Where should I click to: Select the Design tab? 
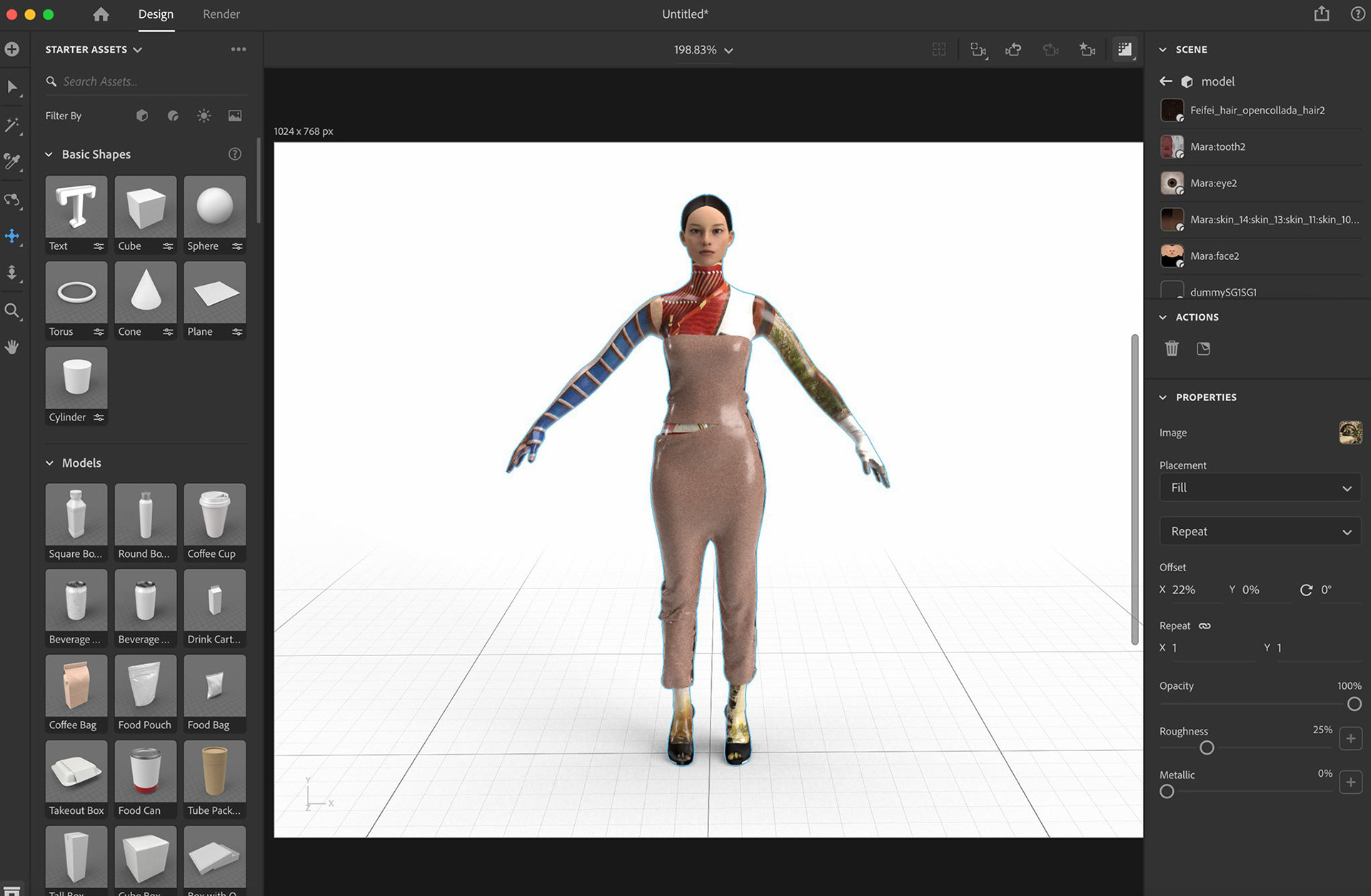(x=156, y=14)
